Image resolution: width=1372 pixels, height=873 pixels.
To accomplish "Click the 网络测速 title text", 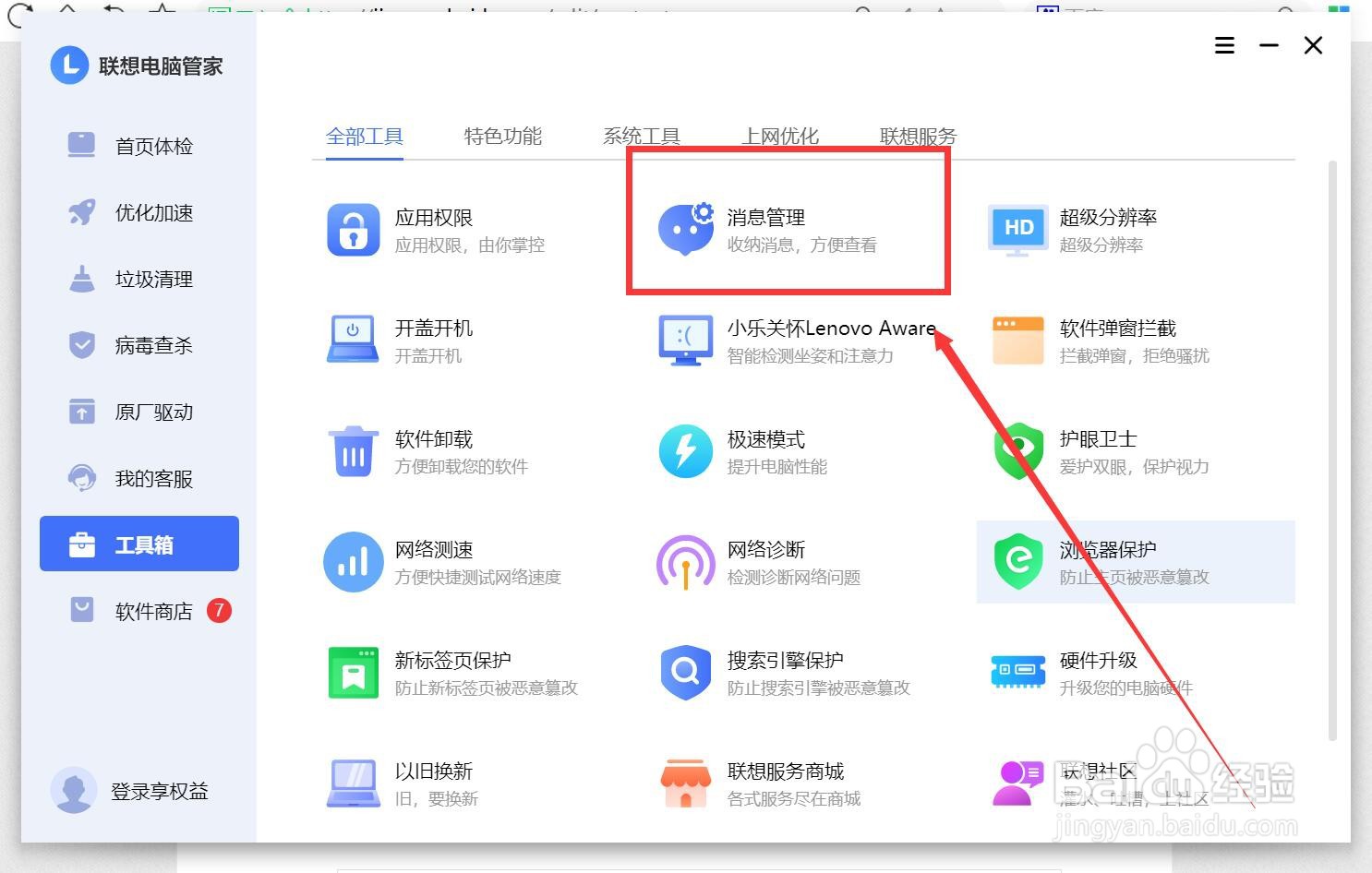I will [434, 550].
